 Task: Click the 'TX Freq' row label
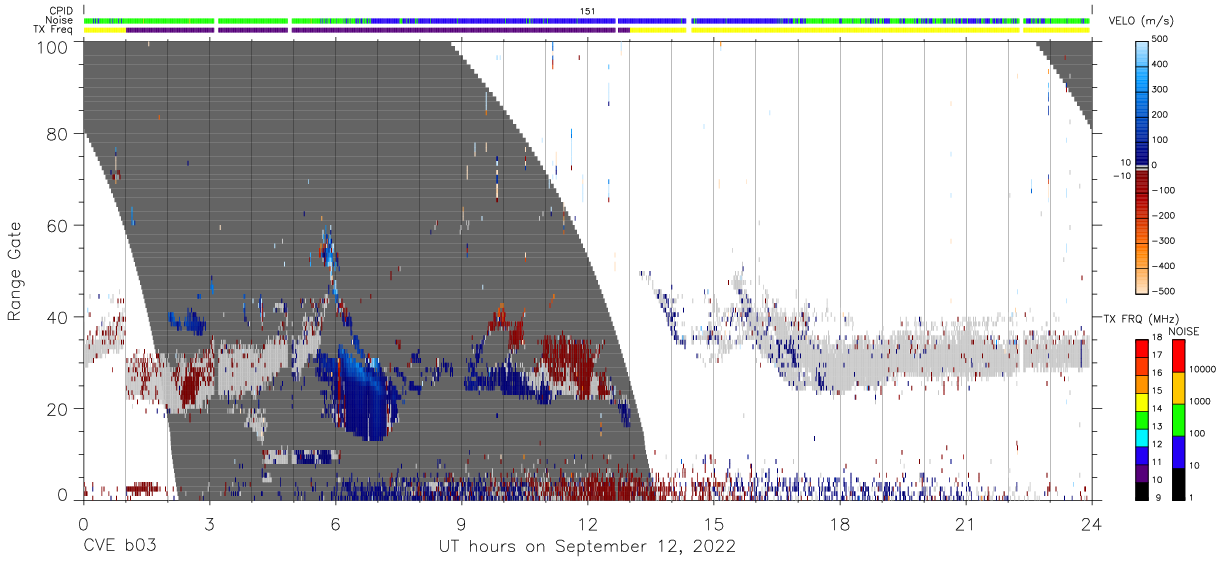click(55, 29)
